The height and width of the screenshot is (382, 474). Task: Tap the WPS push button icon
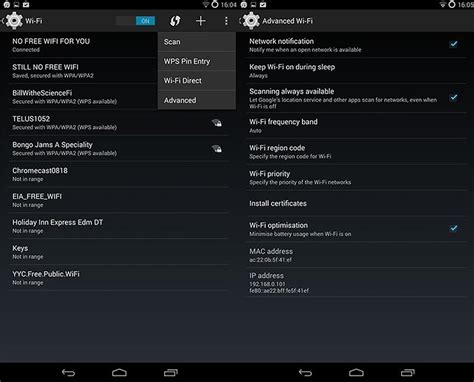175,21
